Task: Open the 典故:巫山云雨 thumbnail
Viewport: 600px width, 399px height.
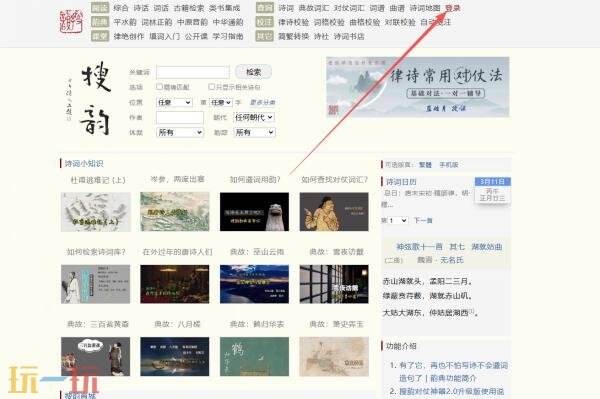Action: (x=254, y=284)
